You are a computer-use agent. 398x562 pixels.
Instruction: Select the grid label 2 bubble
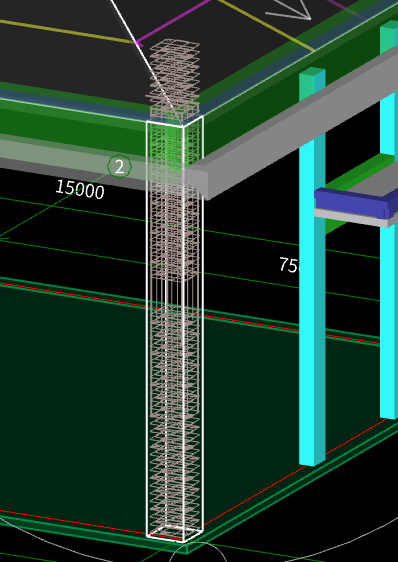pos(119,167)
